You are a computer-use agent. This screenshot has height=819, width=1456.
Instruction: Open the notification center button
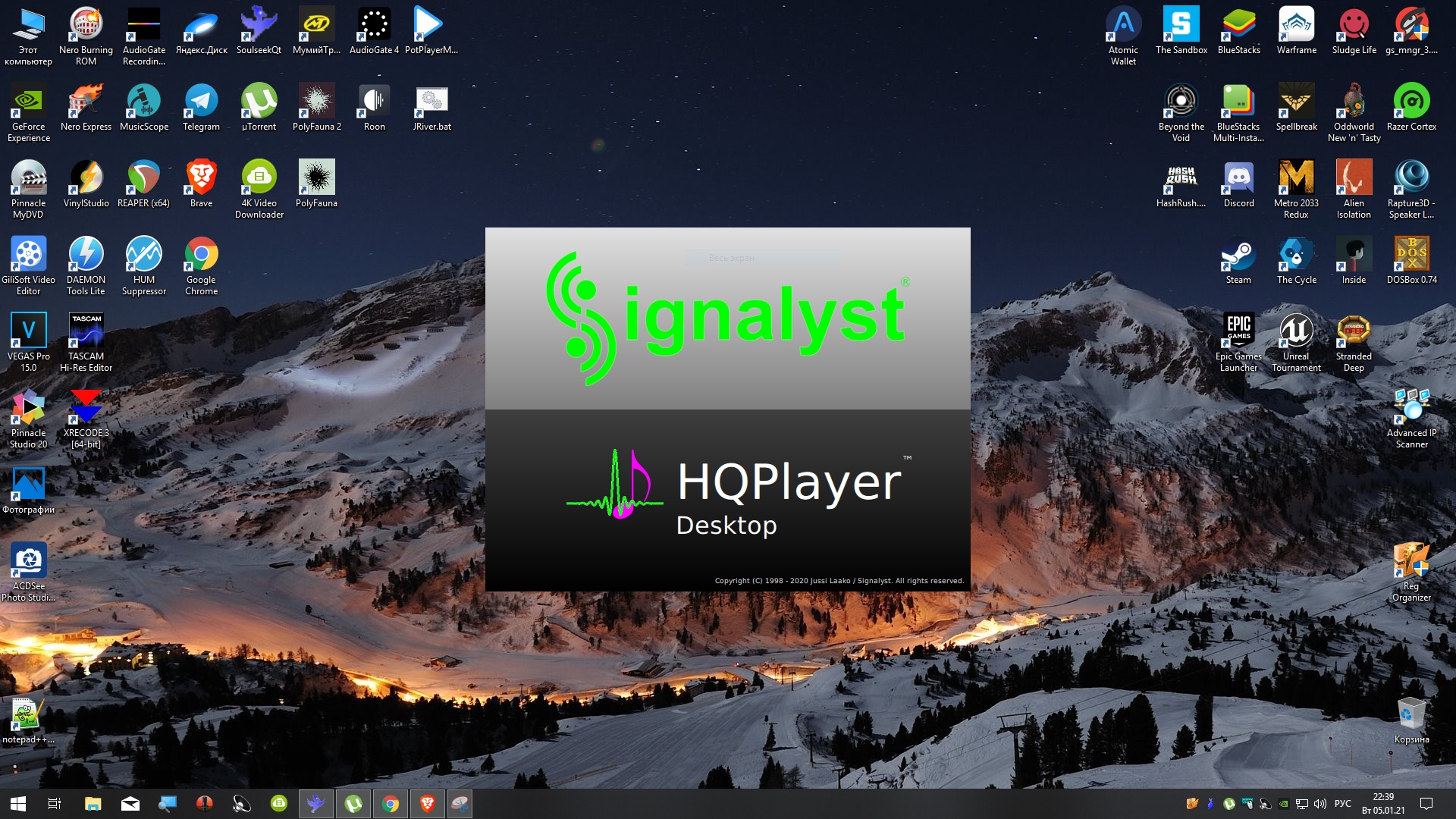(1426, 804)
